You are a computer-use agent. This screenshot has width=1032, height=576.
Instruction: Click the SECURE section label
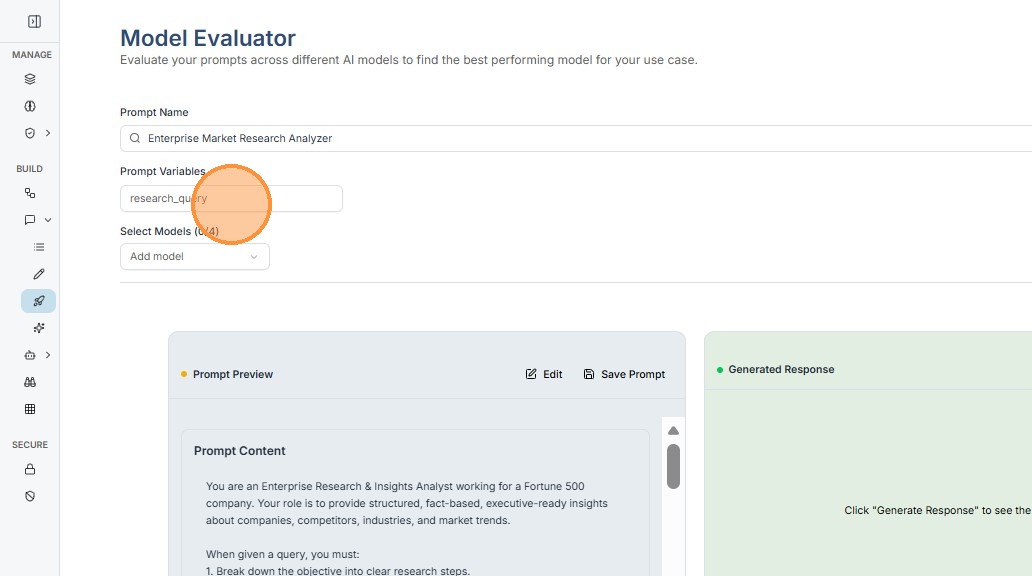pyautogui.click(x=30, y=444)
